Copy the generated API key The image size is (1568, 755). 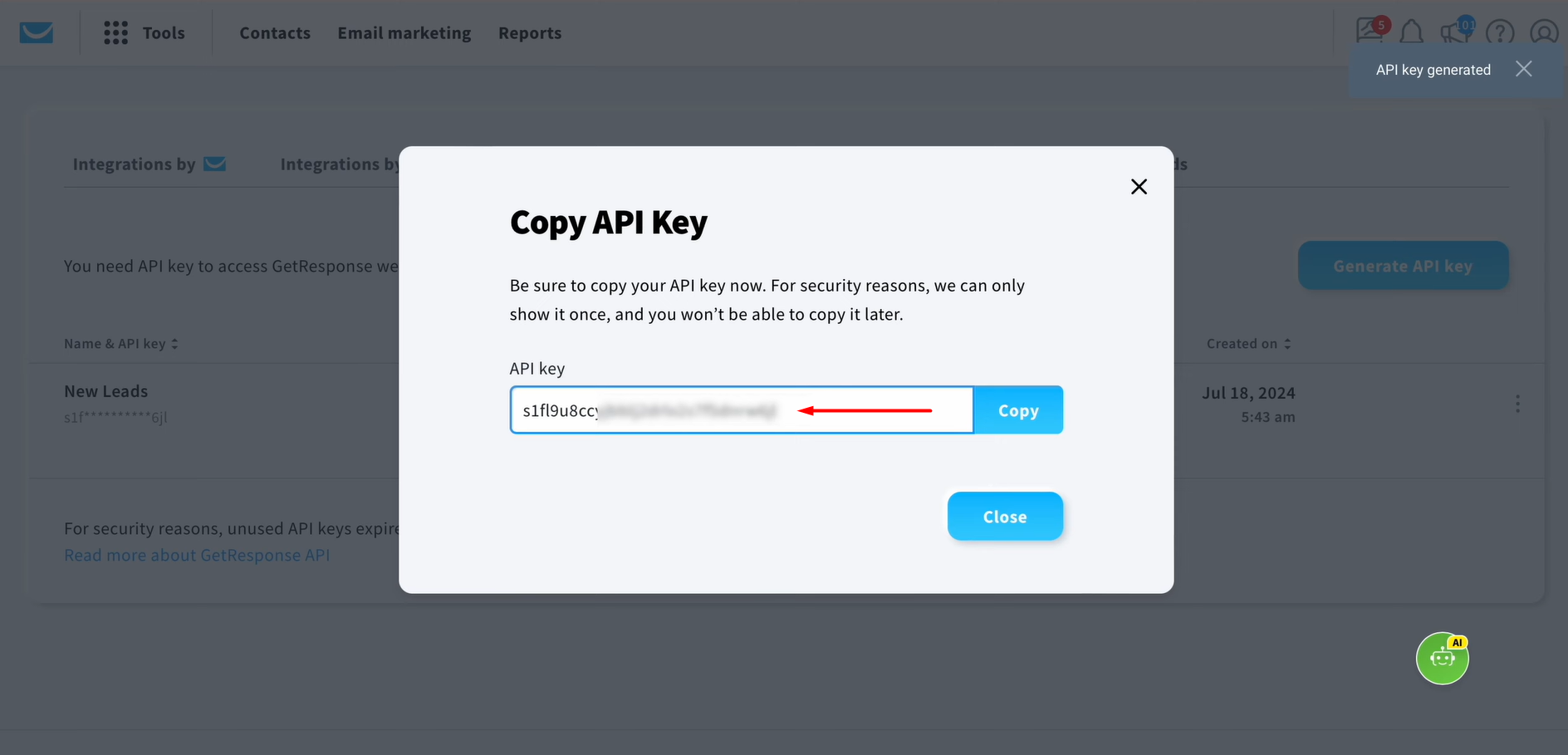point(1018,409)
